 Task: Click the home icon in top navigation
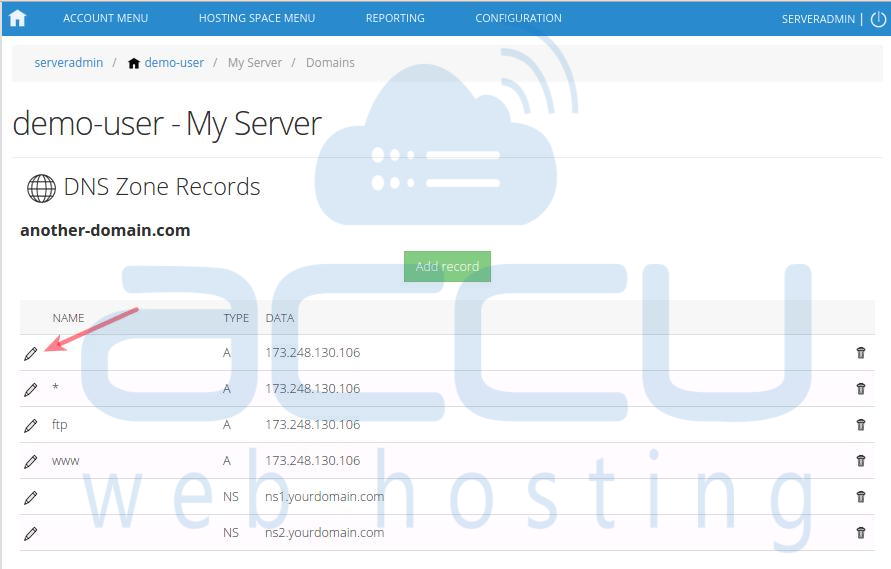click(17, 18)
